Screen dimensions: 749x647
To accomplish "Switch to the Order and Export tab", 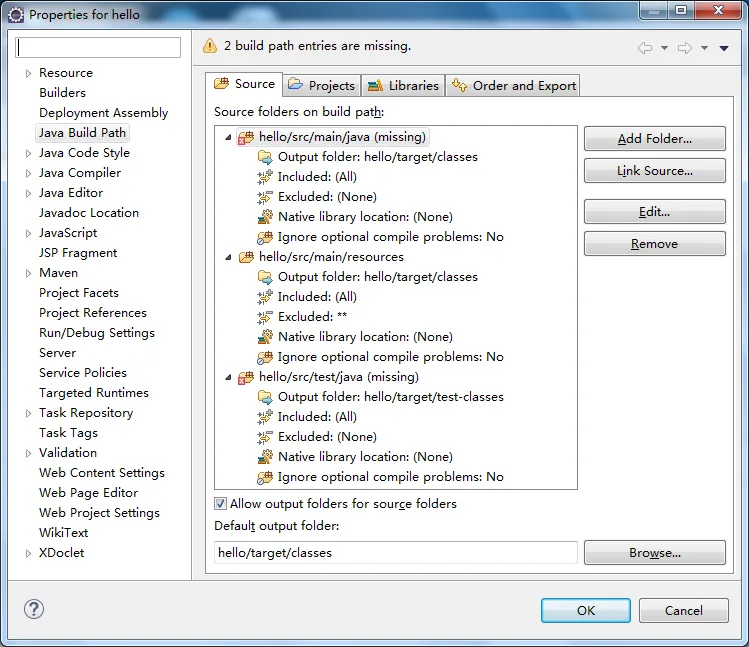I will (x=513, y=86).
